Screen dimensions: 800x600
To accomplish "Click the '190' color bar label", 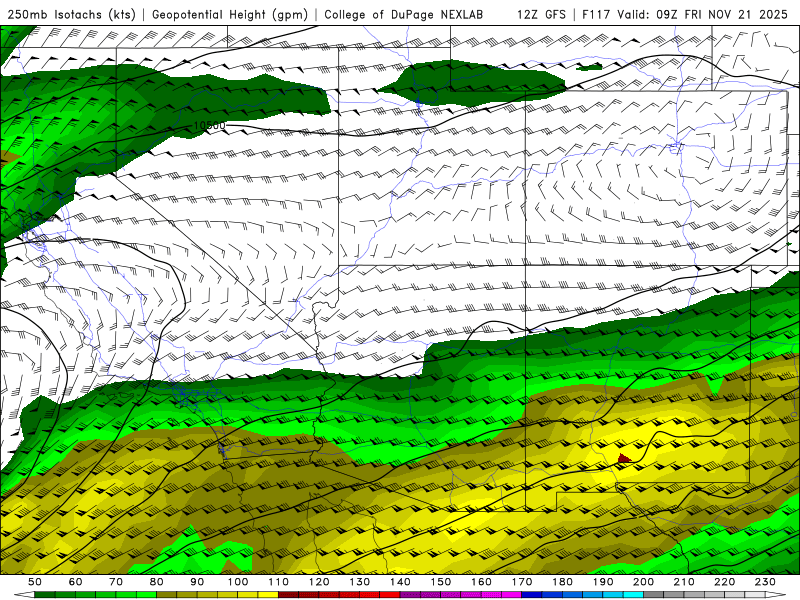I will tap(603, 582).
